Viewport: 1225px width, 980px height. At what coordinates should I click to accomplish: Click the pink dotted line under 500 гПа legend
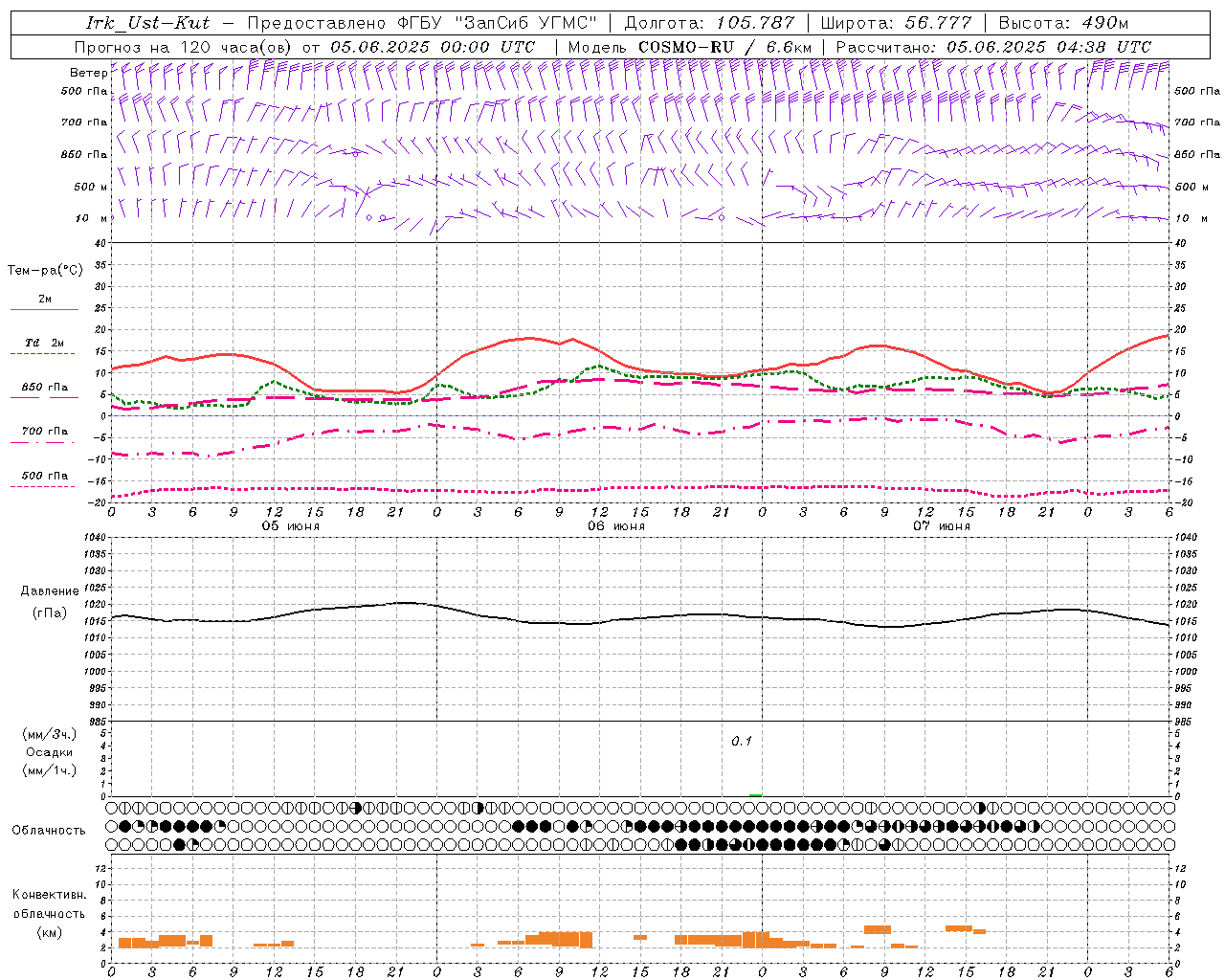point(43,486)
